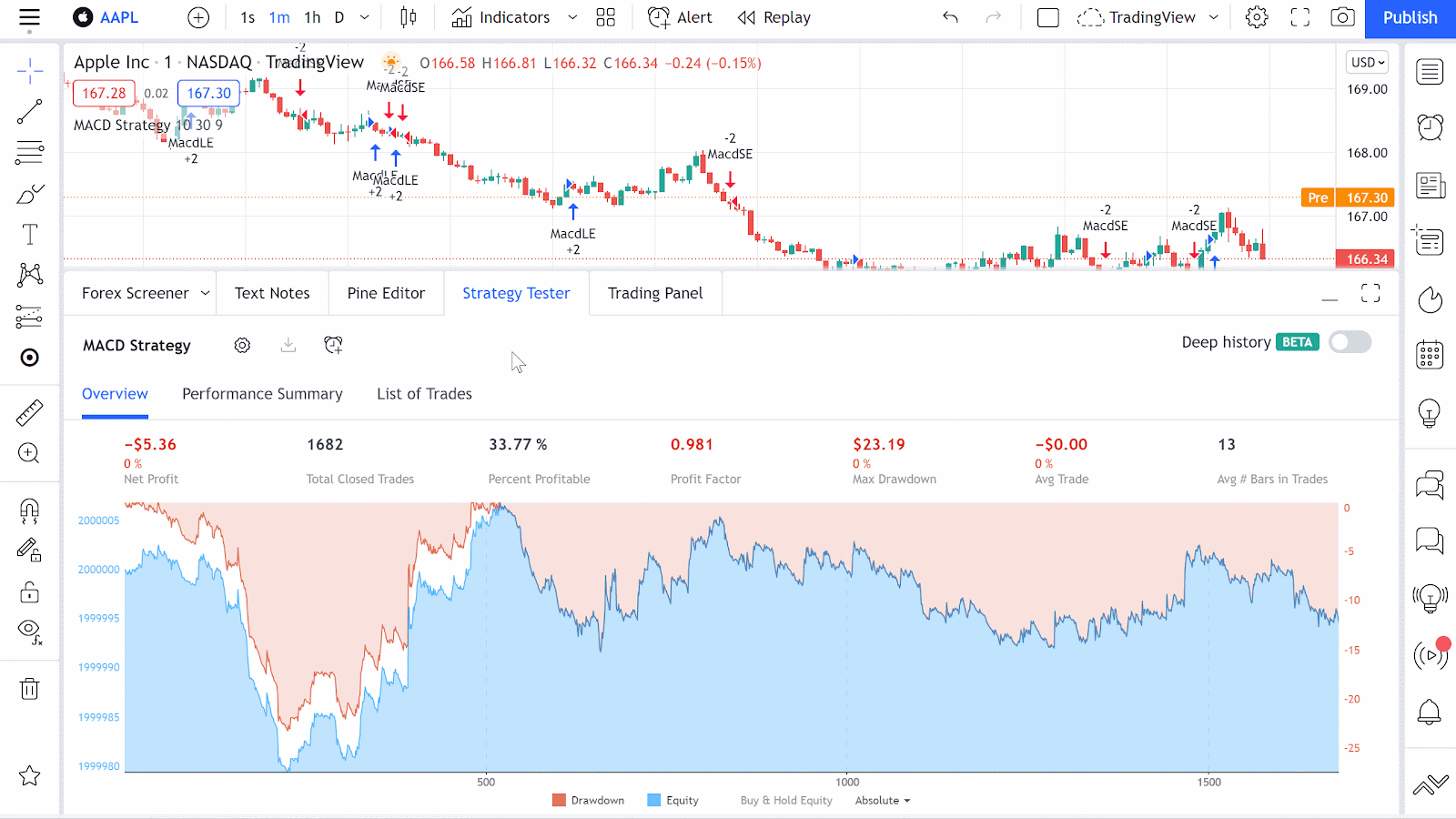Select the 1h timeframe
1456x819 pixels.
[312, 17]
